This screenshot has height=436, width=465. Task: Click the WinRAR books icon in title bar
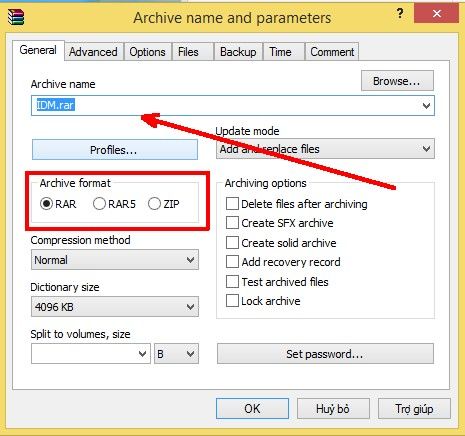tap(16, 17)
